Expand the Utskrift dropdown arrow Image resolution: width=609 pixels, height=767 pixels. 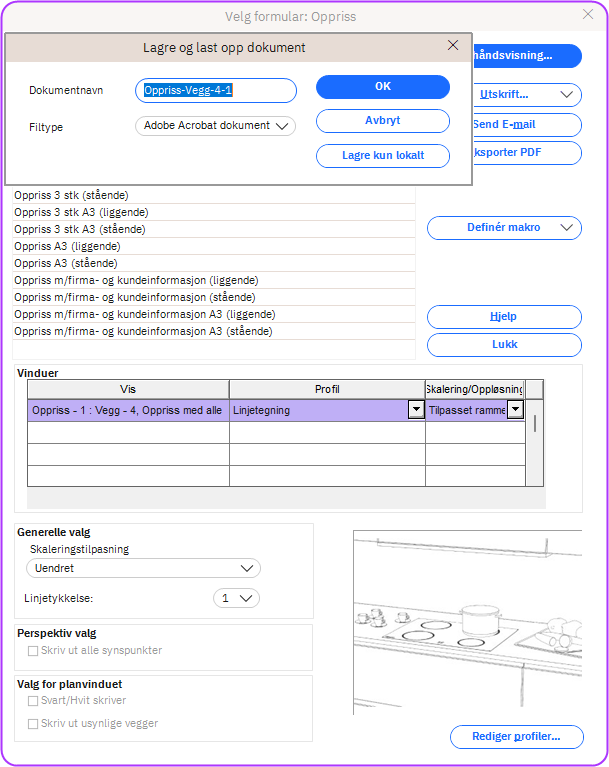pyautogui.click(x=567, y=95)
